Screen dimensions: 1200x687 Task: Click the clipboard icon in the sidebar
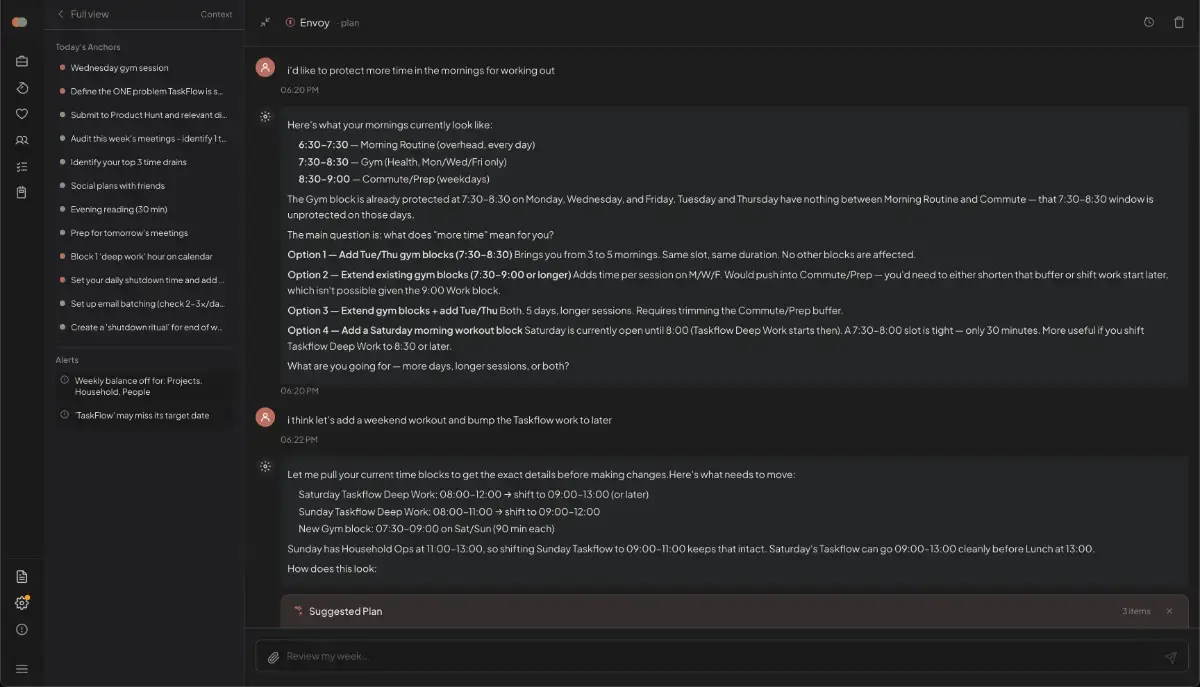pyautogui.click(x=22, y=193)
